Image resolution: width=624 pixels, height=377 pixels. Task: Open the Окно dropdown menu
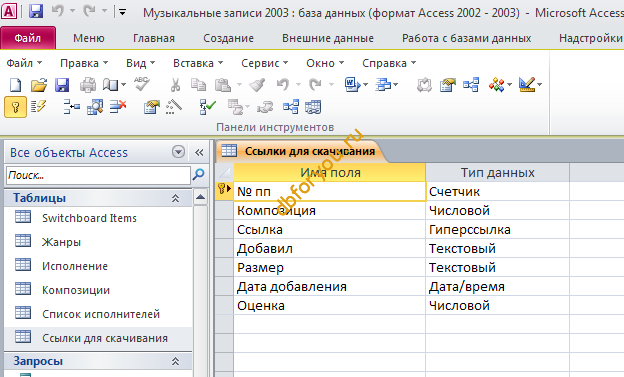pyautogui.click(x=325, y=63)
